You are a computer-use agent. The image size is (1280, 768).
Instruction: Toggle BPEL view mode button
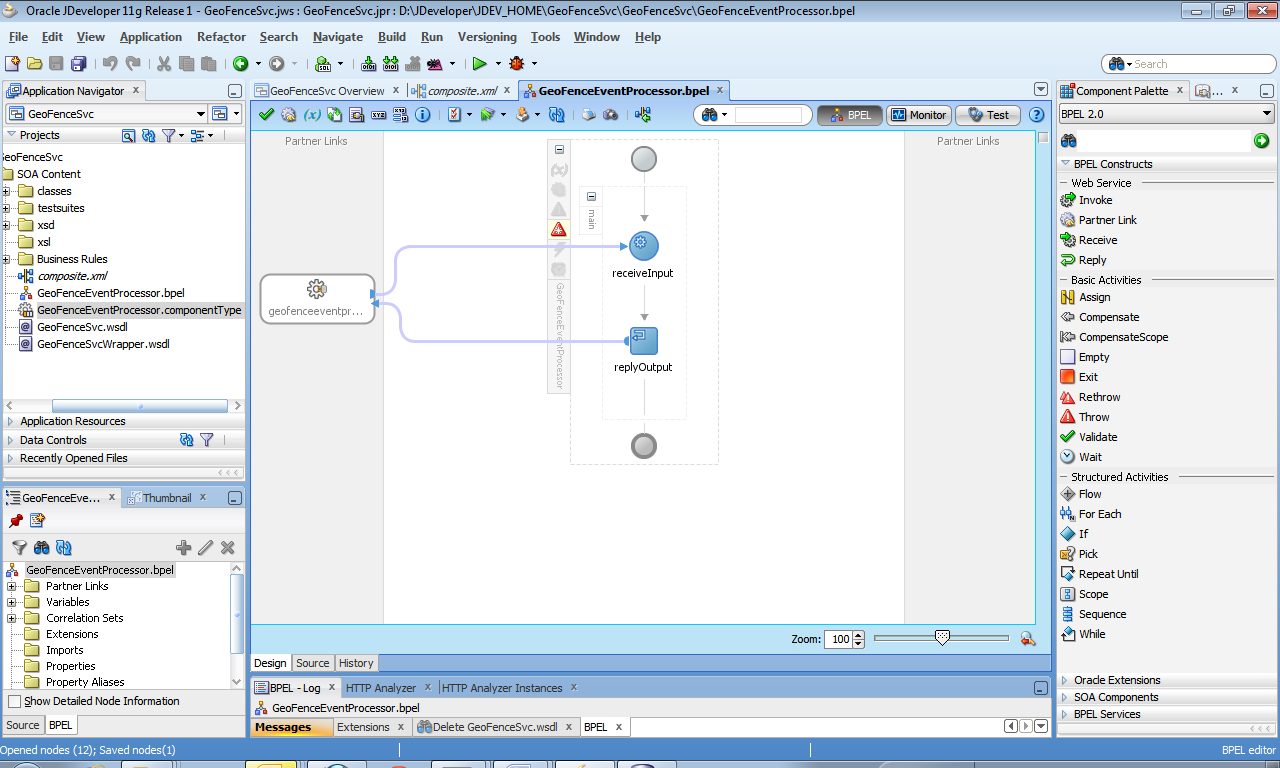coord(850,115)
